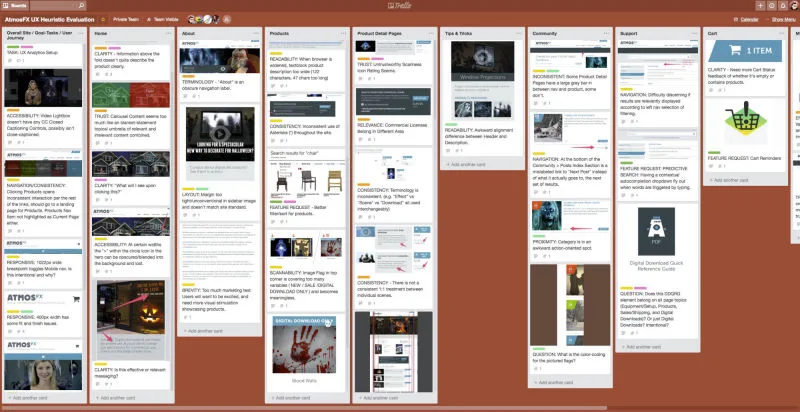Click the Trello logo in header
Image resolution: width=800 pixels, height=412 pixels.
(x=399, y=6)
